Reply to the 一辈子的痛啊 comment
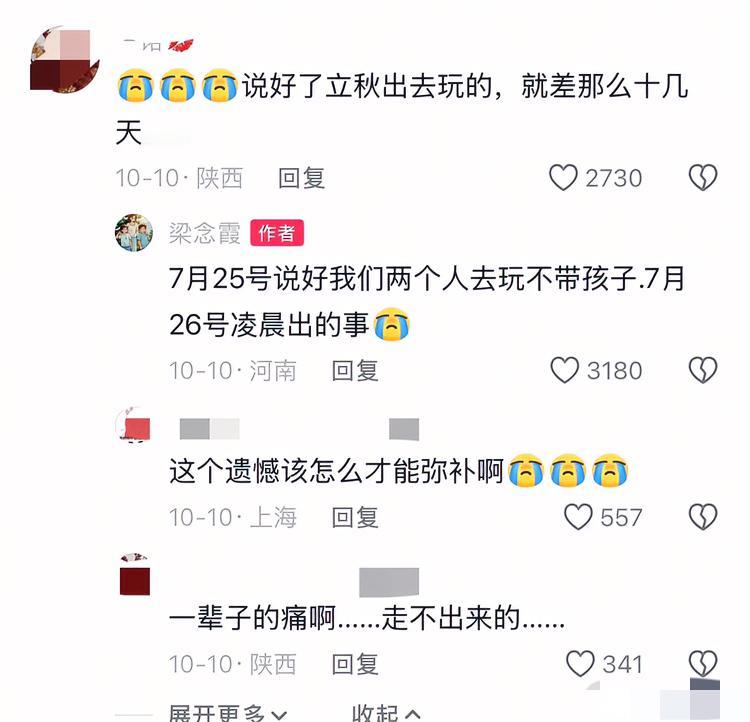Screen dimensions: 750x722 point(355,664)
